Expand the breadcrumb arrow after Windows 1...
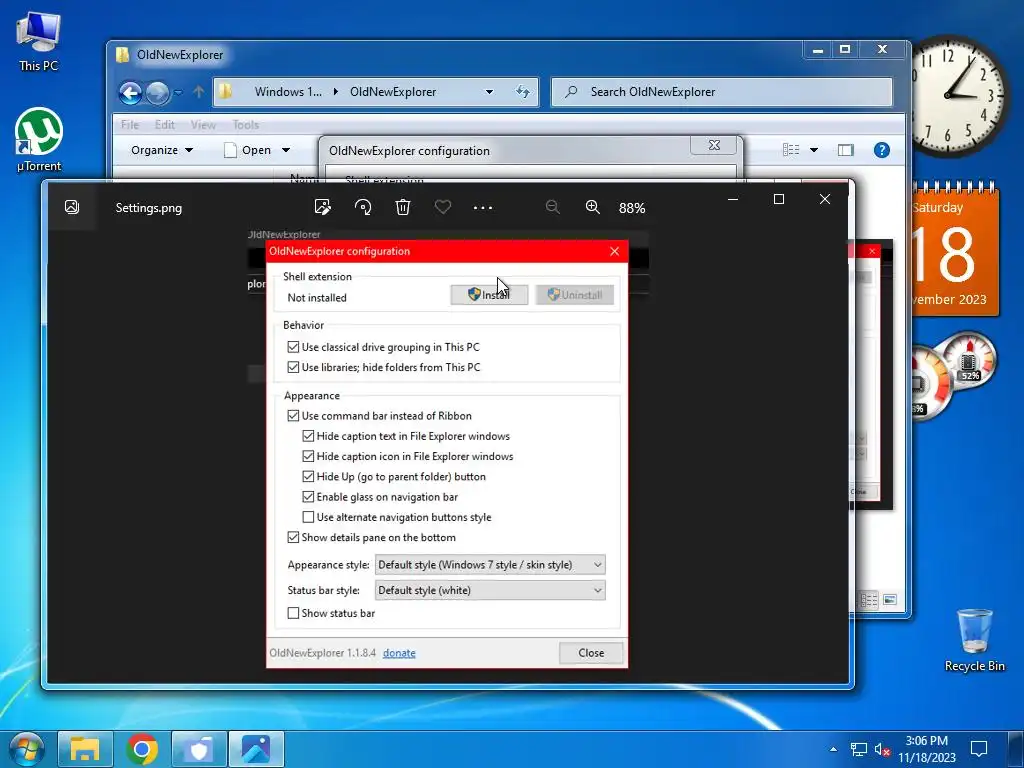Viewport: 1024px width, 768px height. click(336, 92)
